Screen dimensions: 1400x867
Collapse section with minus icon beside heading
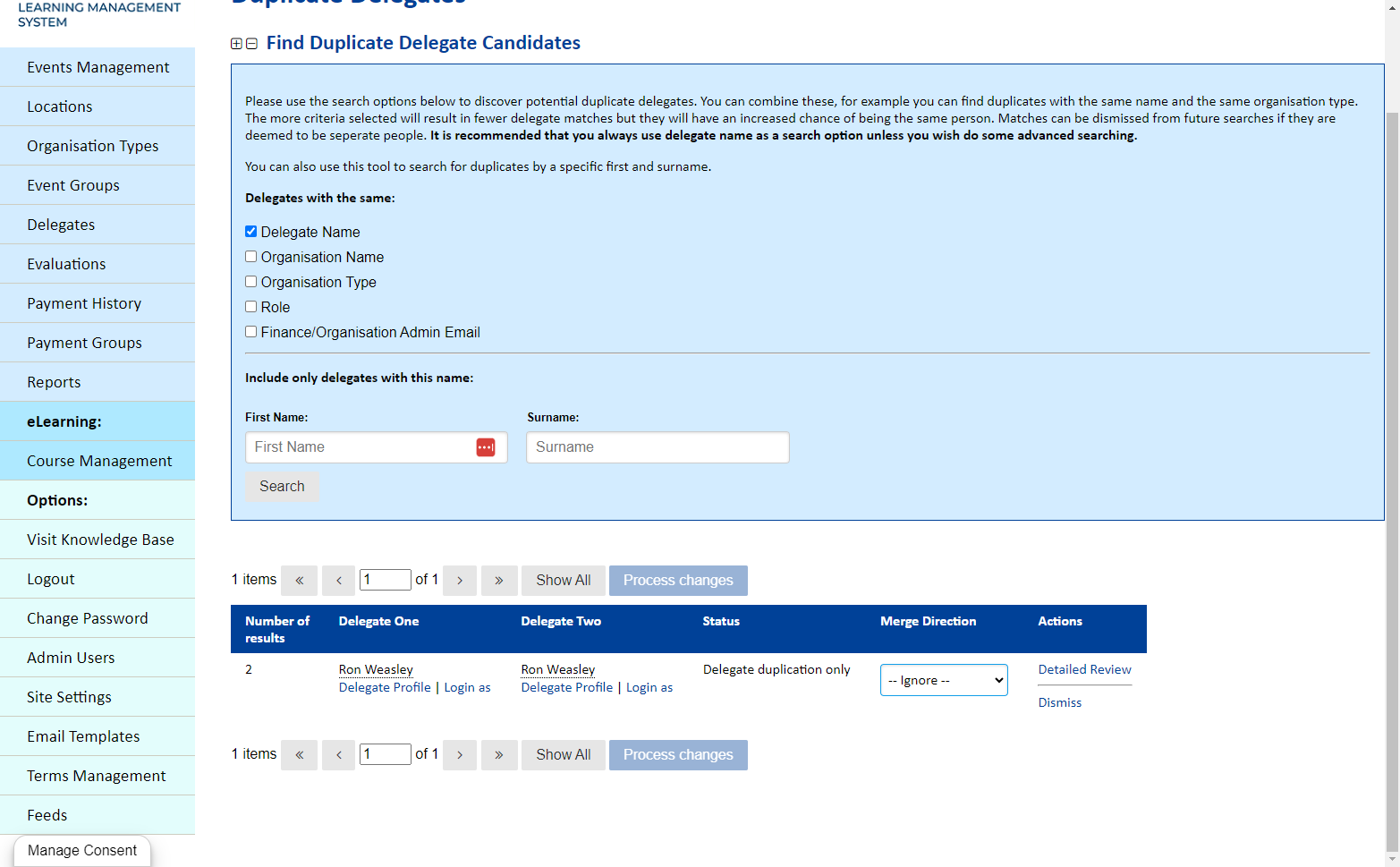[251, 44]
